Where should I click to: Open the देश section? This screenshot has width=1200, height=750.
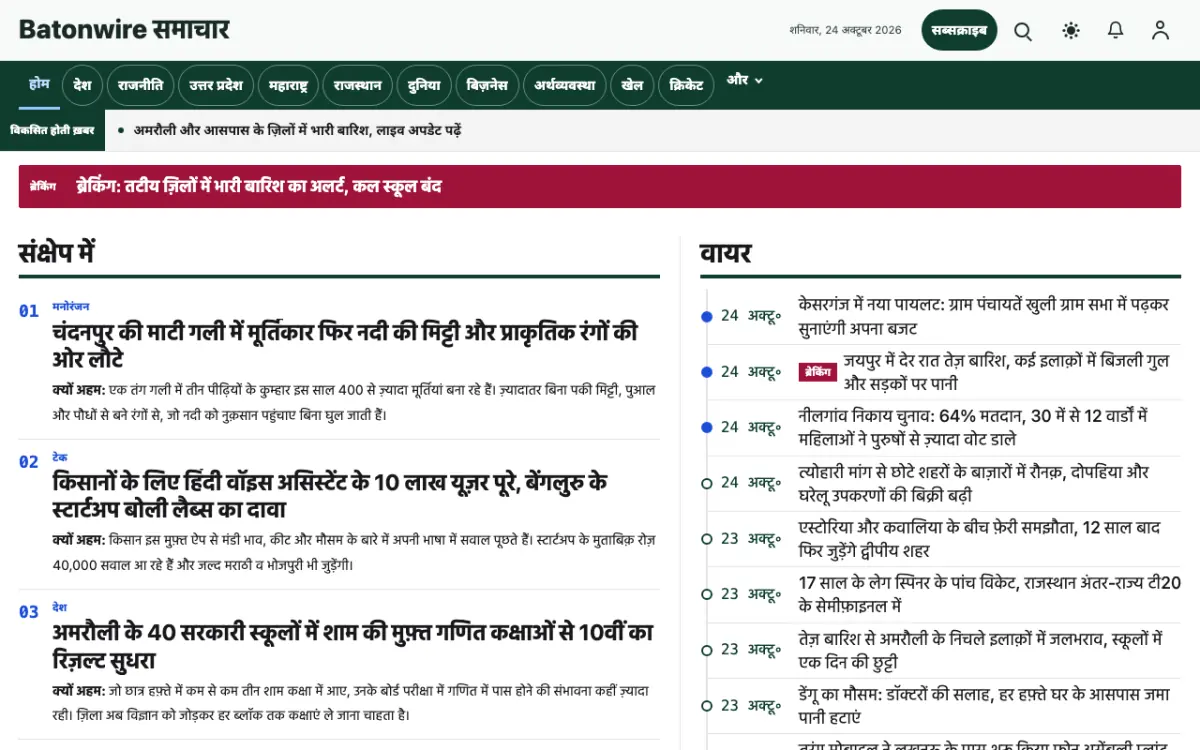click(x=82, y=85)
